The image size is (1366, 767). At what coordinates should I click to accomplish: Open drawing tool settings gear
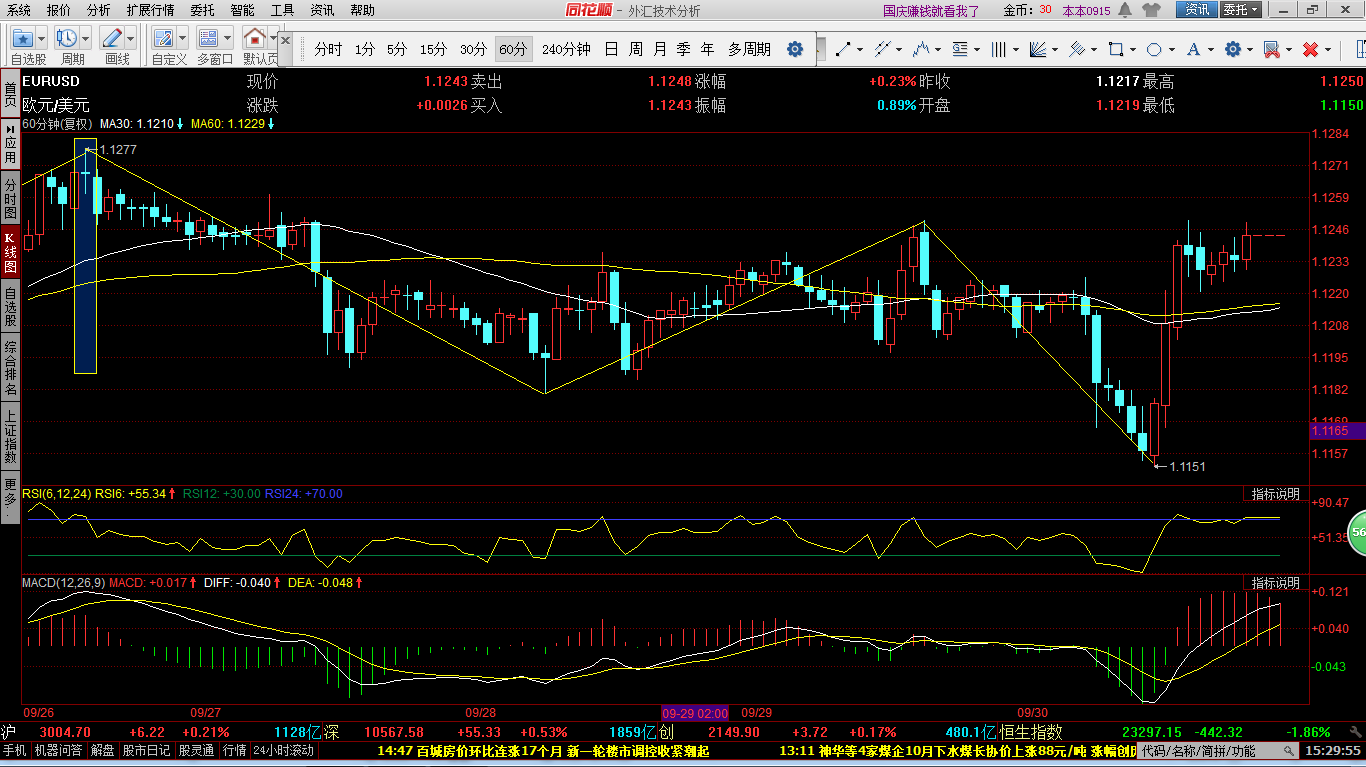click(1232, 49)
